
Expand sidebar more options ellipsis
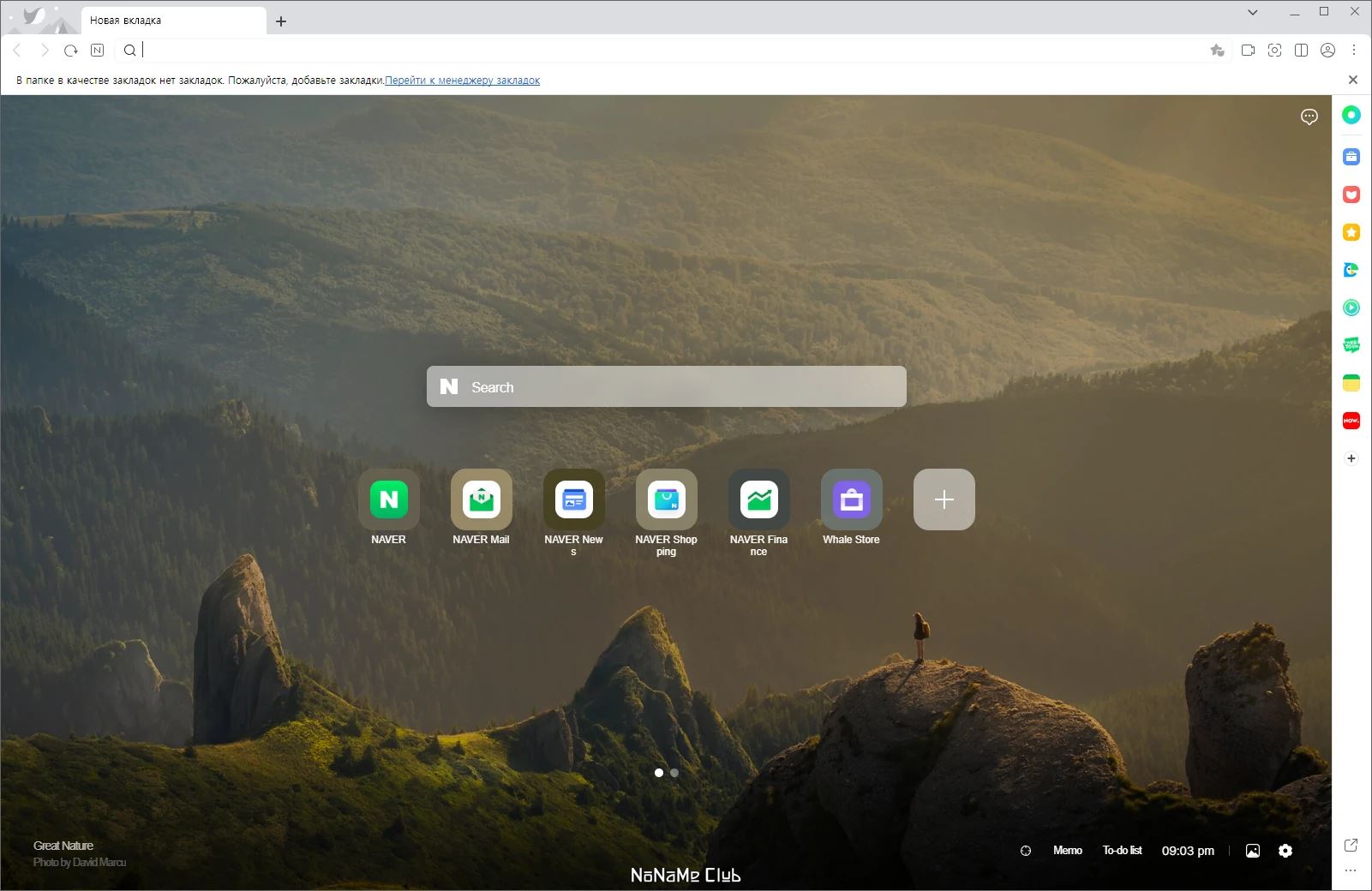(x=1351, y=870)
